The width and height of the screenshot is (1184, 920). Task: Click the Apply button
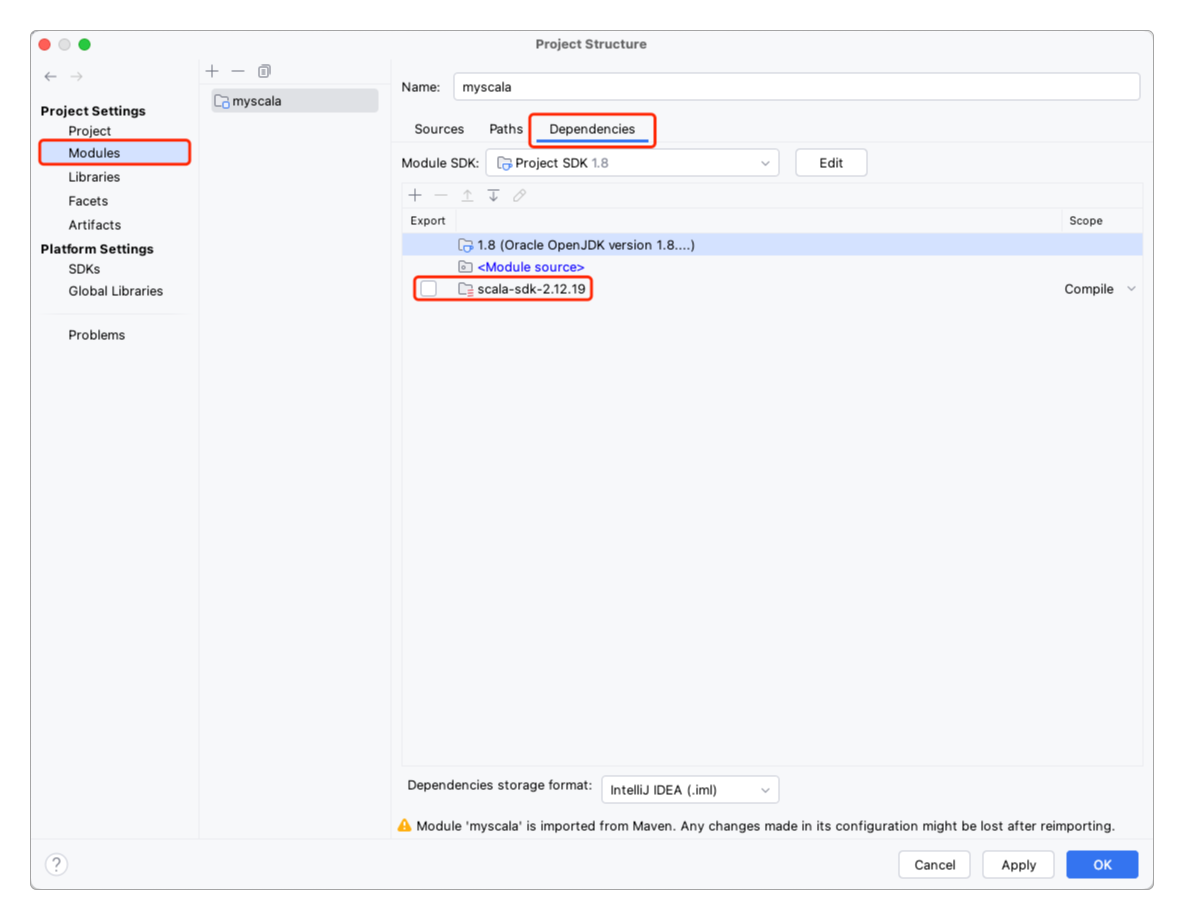[x=1019, y=865]
